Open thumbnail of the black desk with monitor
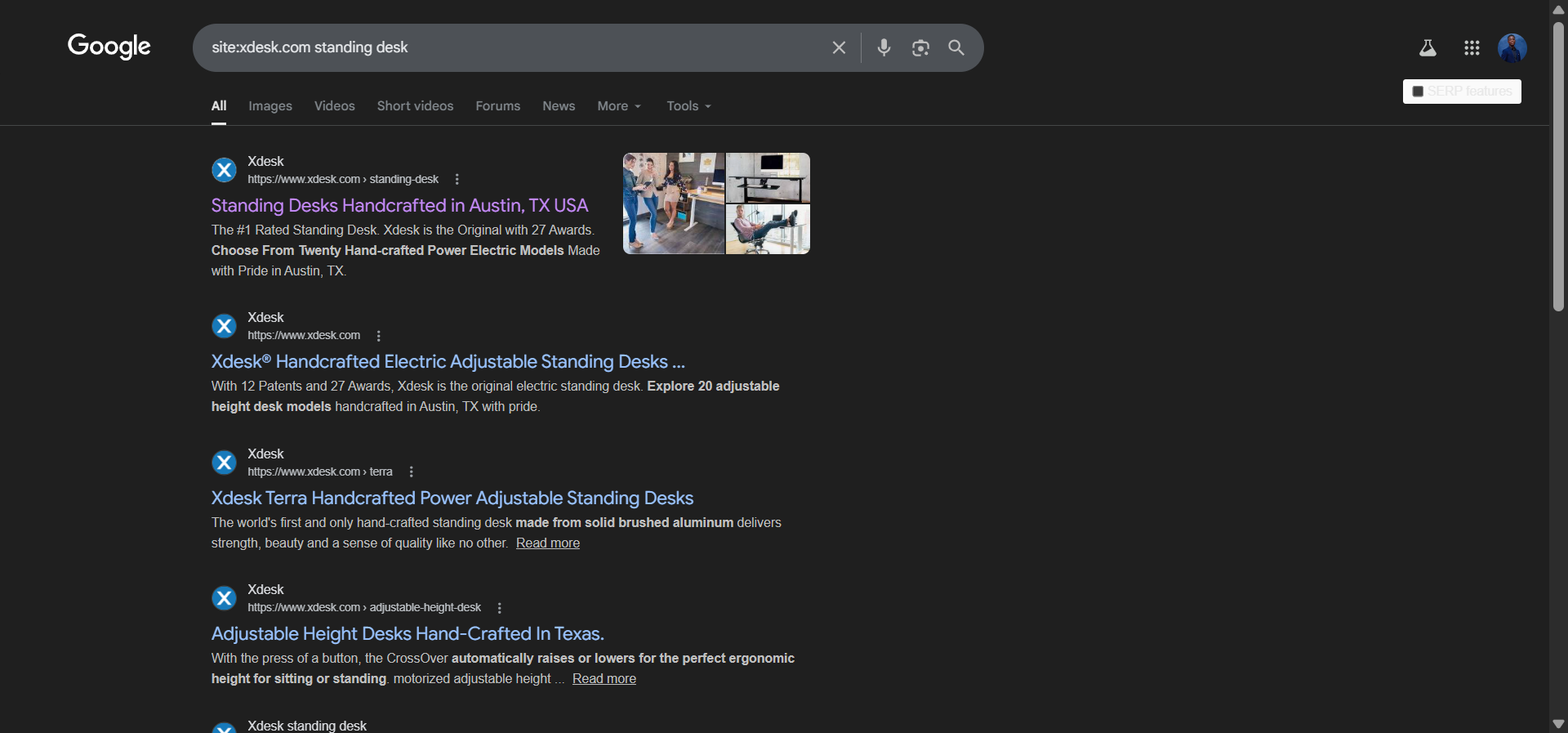1568x733 pixels. coord(768,177)
